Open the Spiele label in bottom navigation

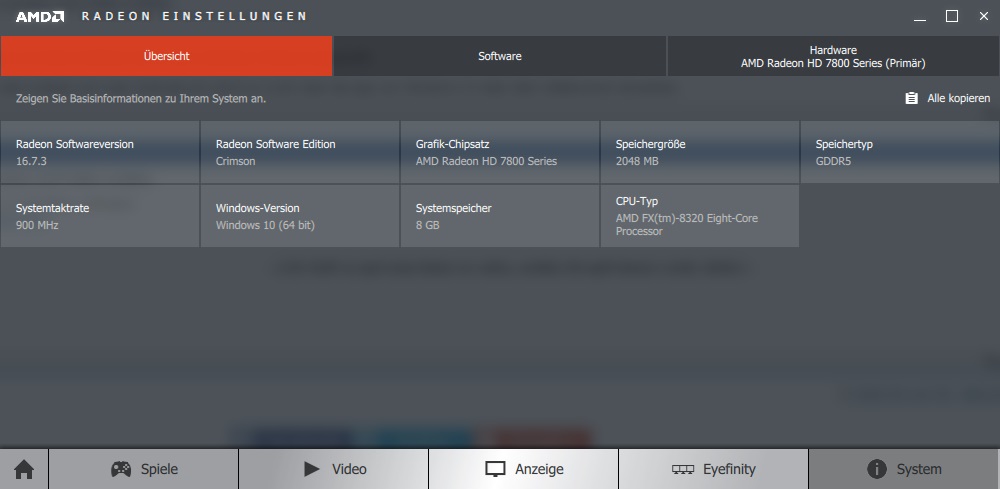(159, 469)
